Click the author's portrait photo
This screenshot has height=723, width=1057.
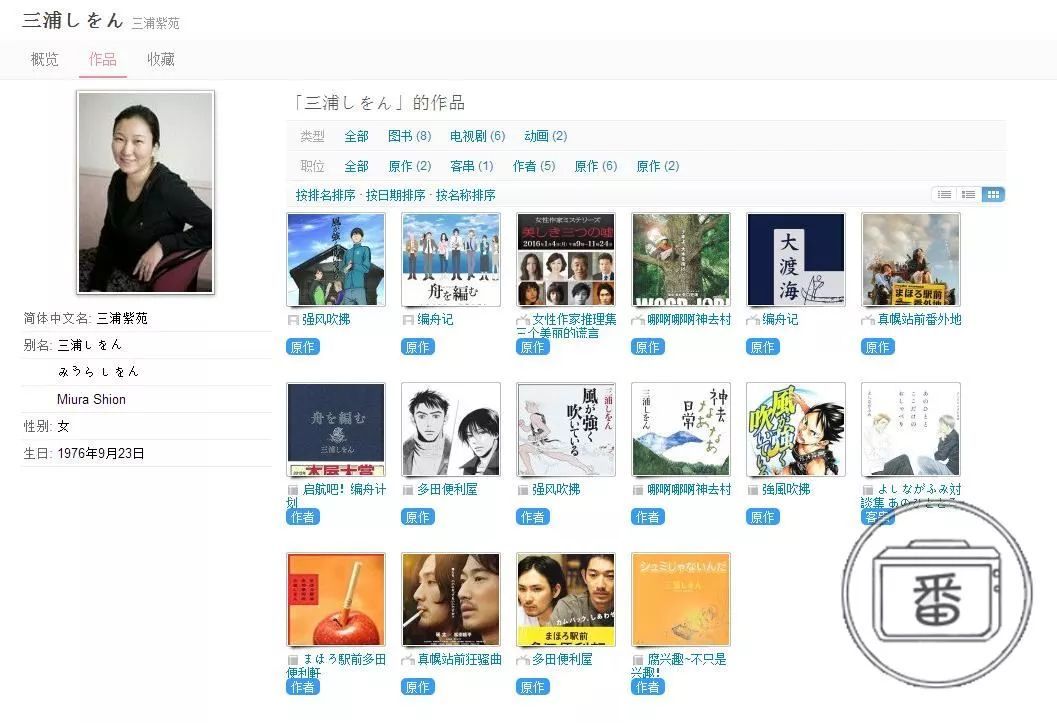pos(146,192)
